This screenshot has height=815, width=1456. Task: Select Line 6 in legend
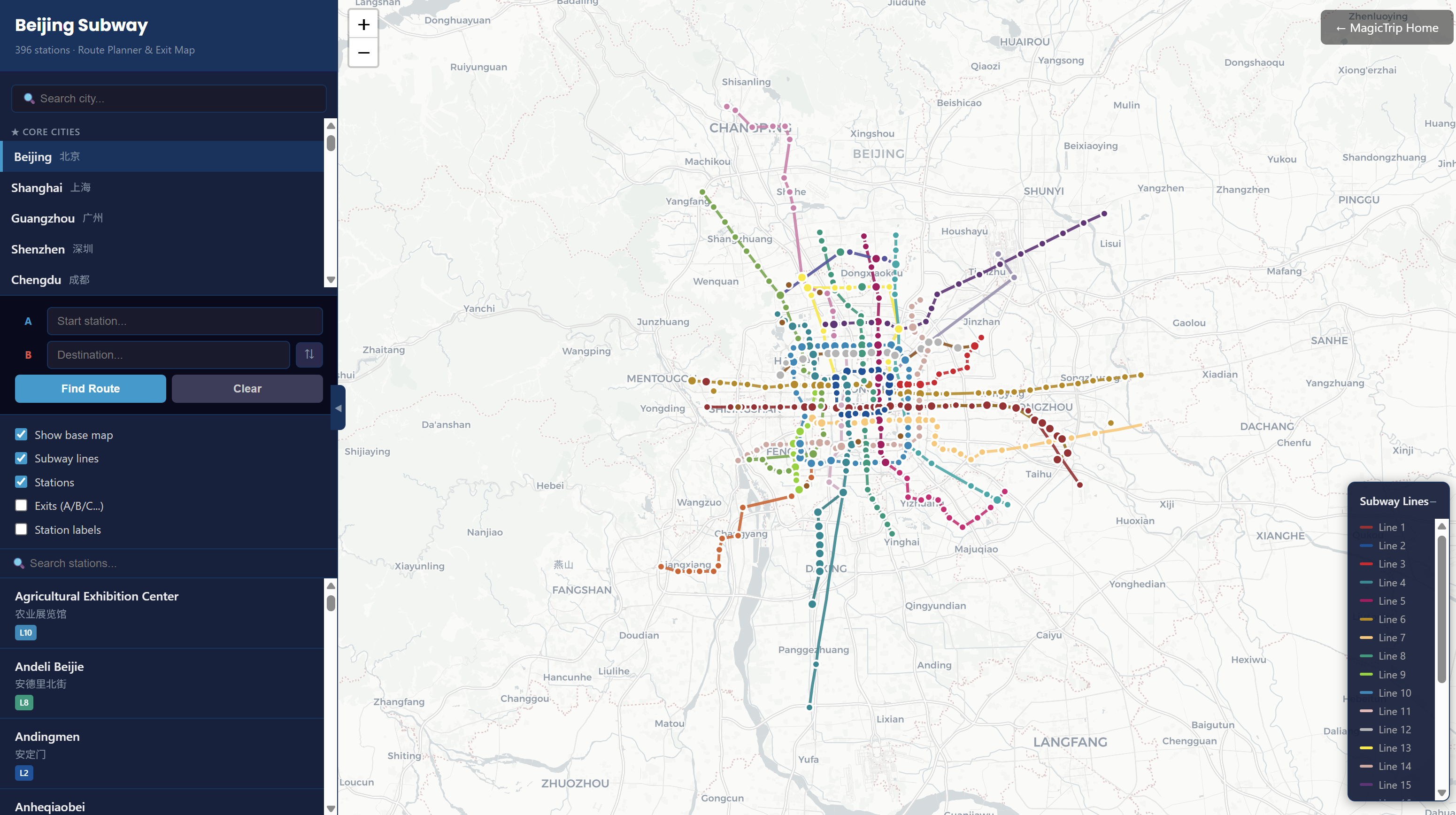[x=1392, y=619]
